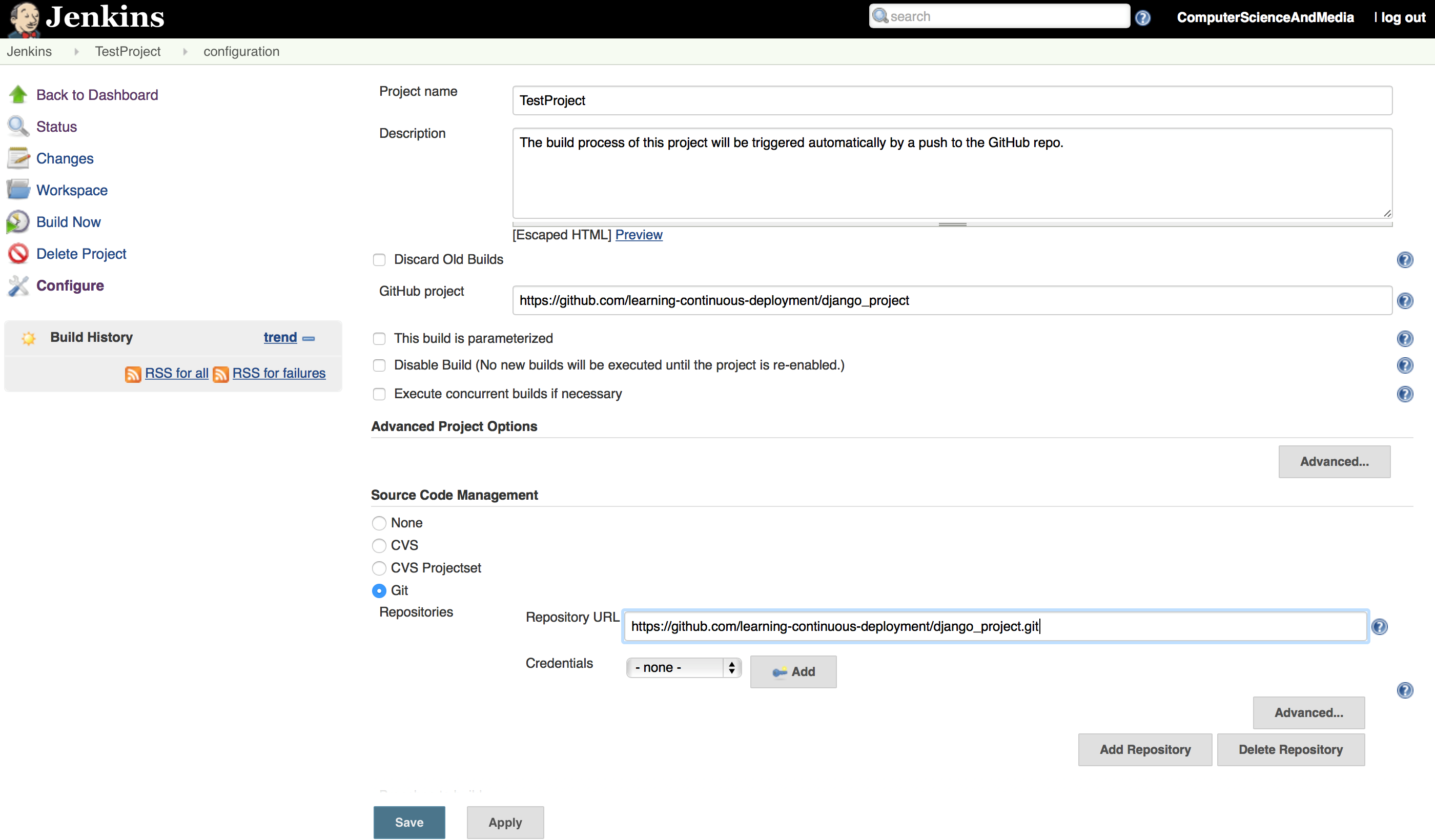Toggle This build is parameterized checkbox

(380, 338)
